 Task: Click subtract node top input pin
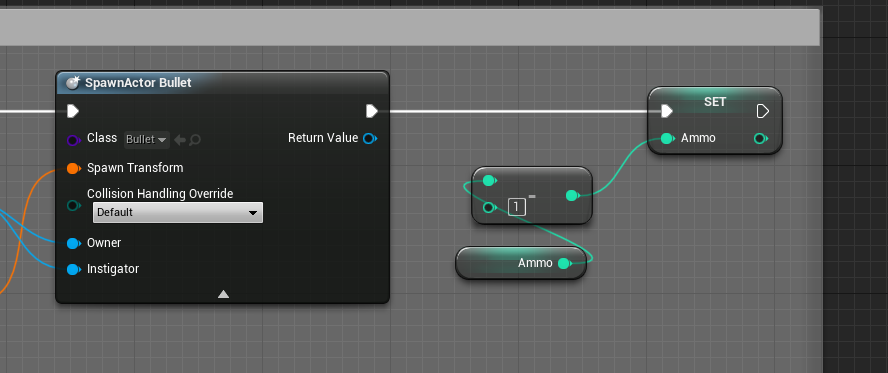tap(489, 181)
